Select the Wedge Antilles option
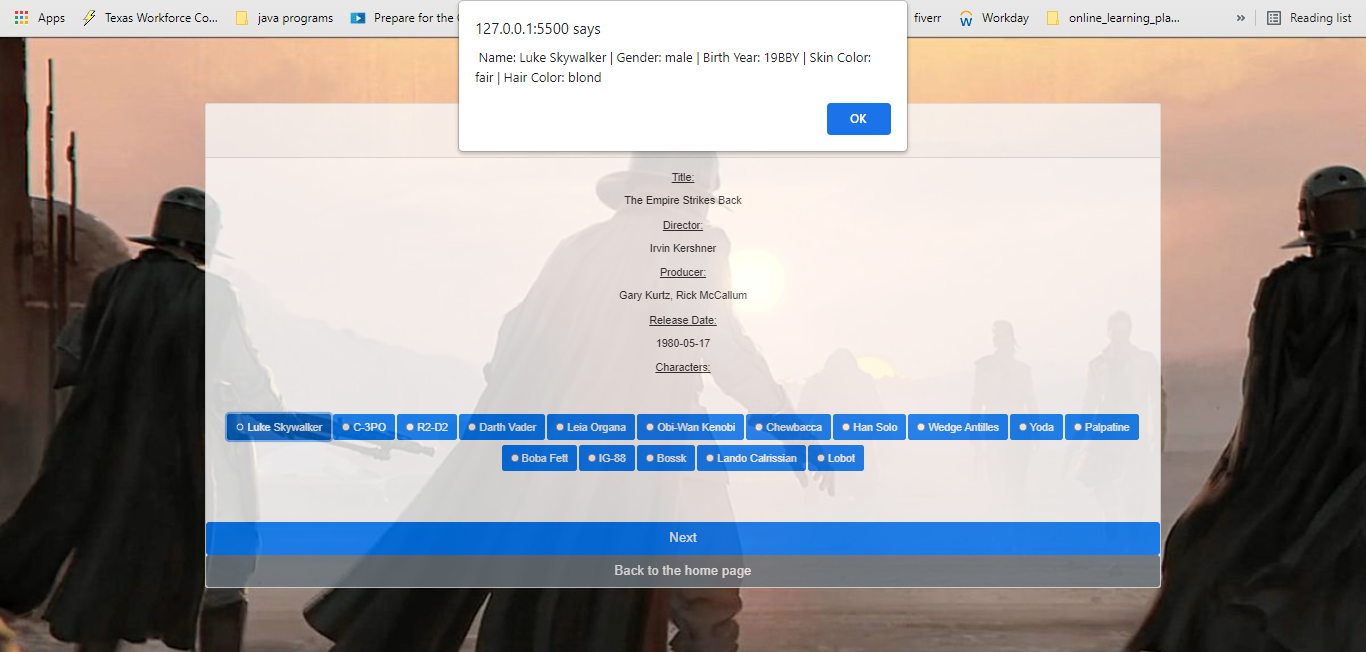This screenshot has width=1366, height=652. [x=958, y=427]
